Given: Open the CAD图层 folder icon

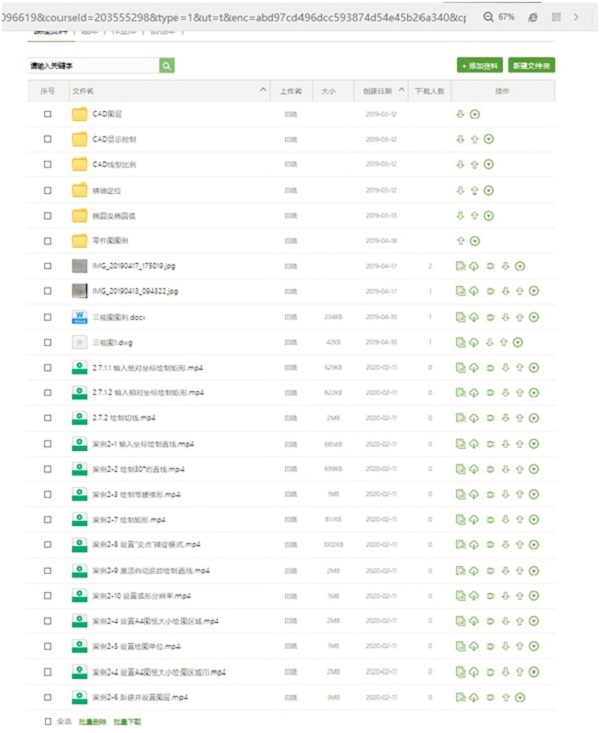Looking at the screenshot, I should point(80,114).
